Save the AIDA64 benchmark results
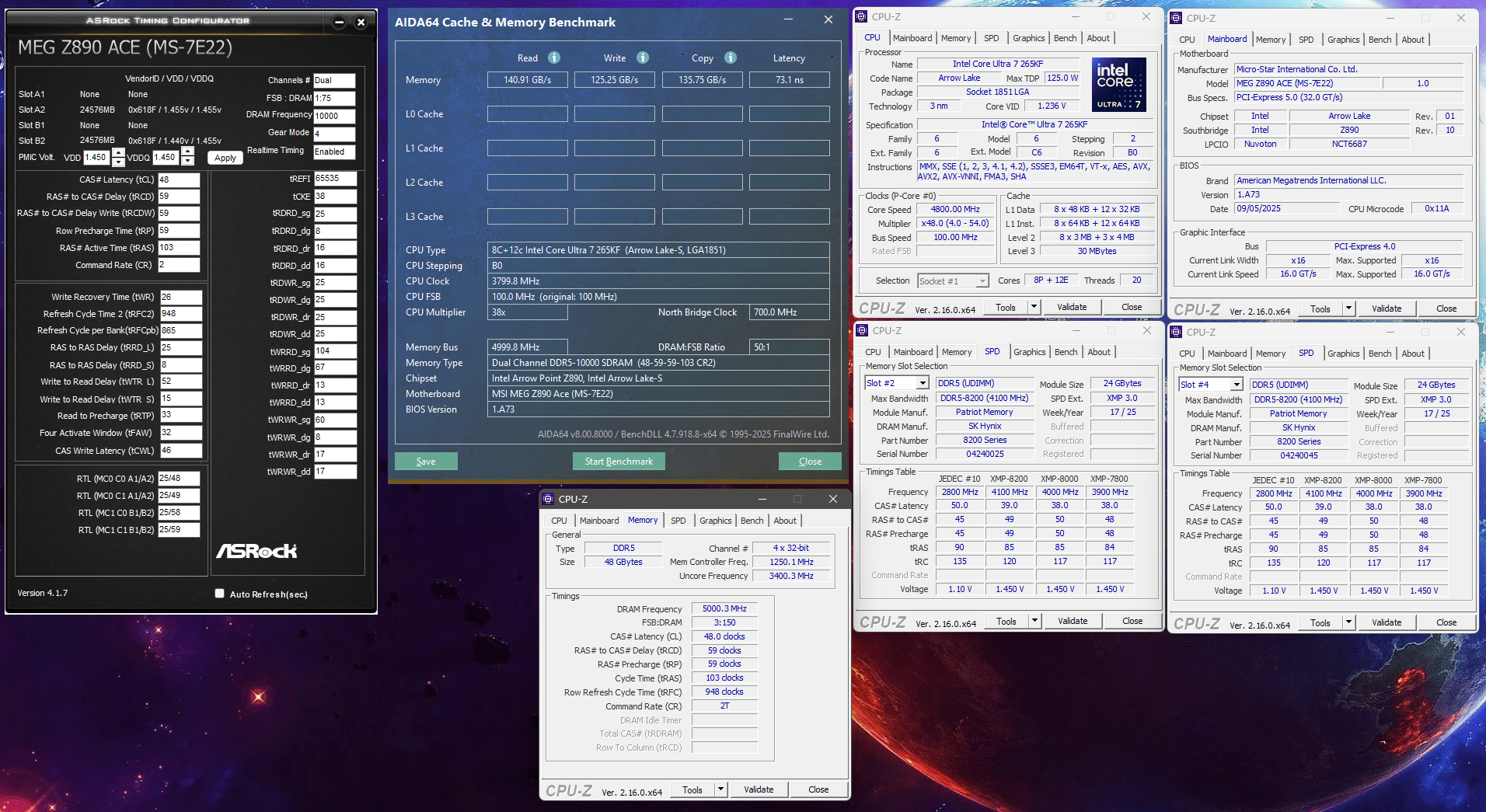This screenshot has height=812, width=1486. [x=426, y=462]
